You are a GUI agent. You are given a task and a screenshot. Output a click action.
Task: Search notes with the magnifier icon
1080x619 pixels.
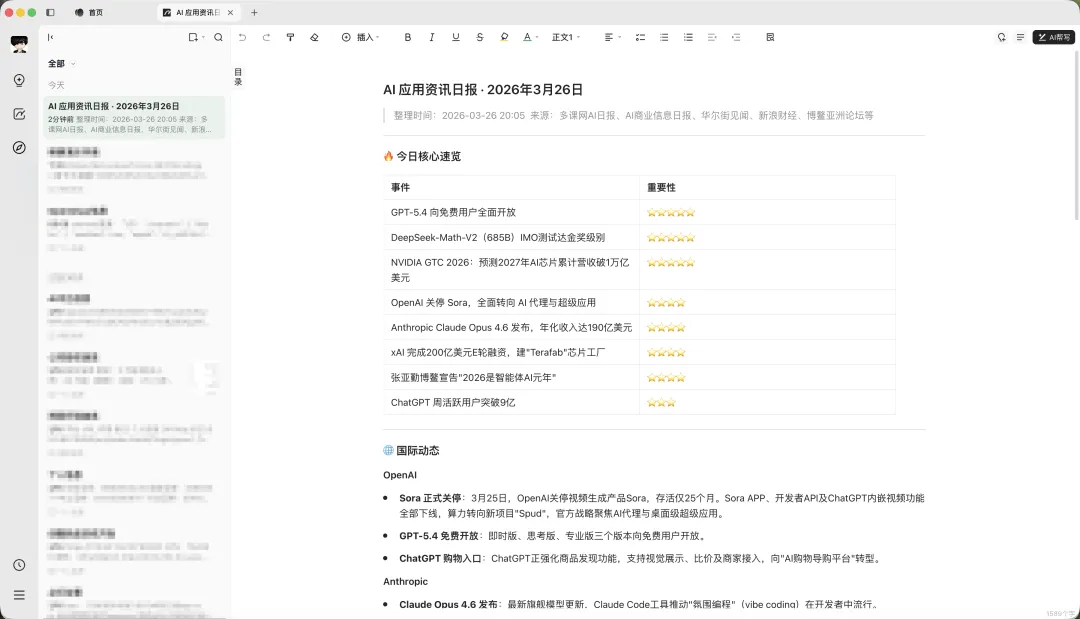coord(218,37)
